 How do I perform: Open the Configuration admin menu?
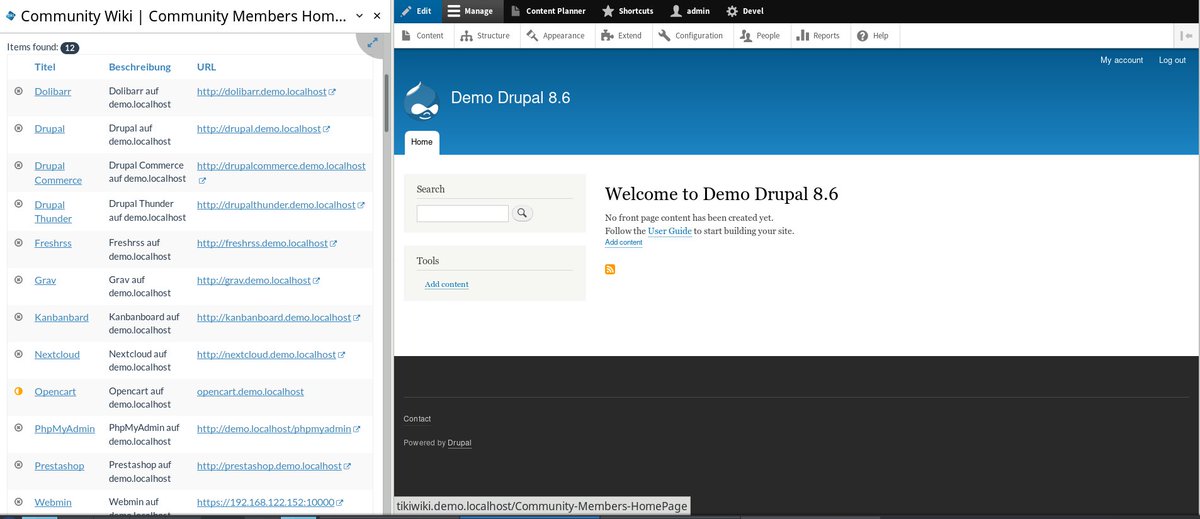[691, 35]
